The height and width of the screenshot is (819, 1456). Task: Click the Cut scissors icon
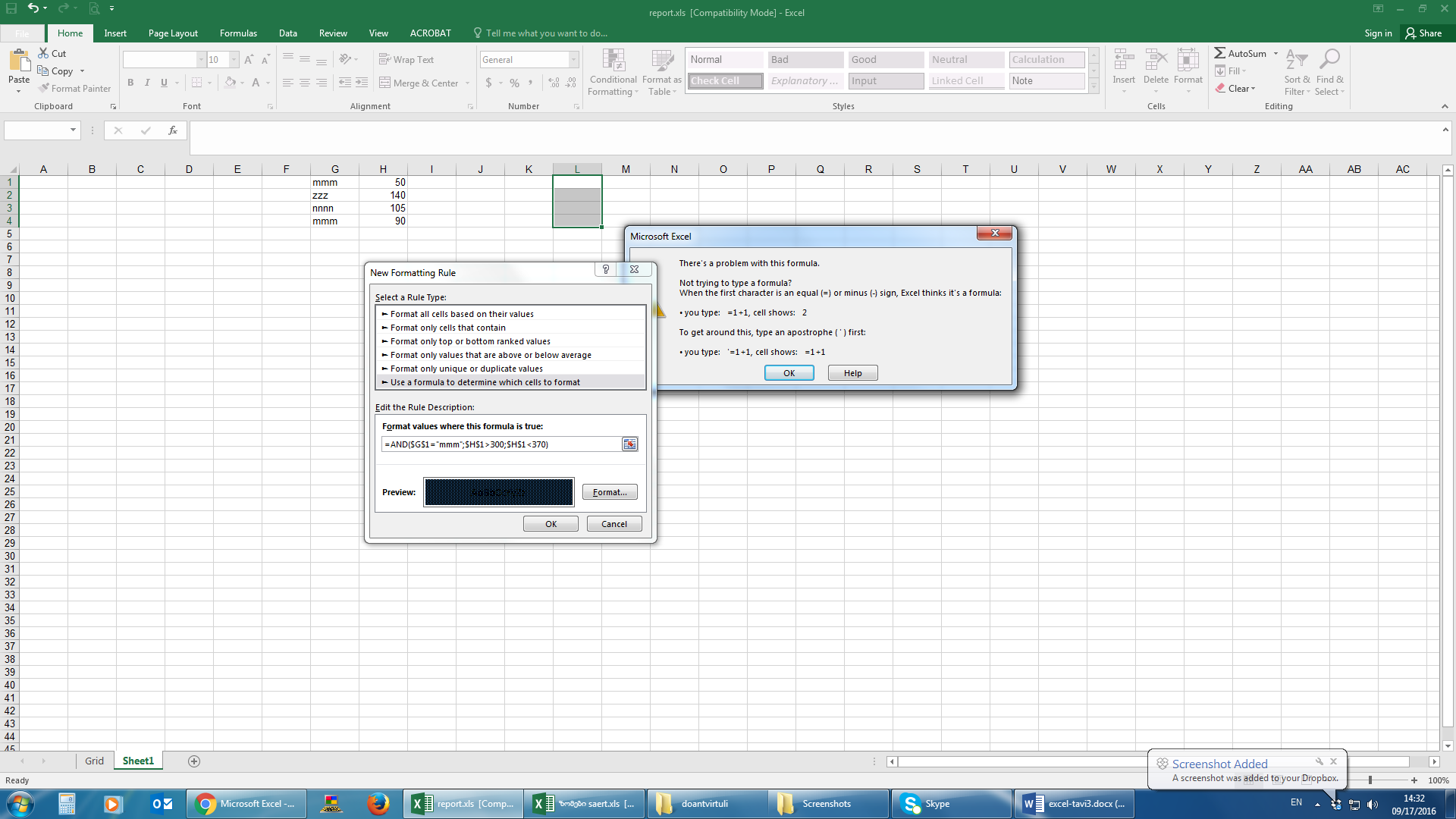(x=43, y=53)
